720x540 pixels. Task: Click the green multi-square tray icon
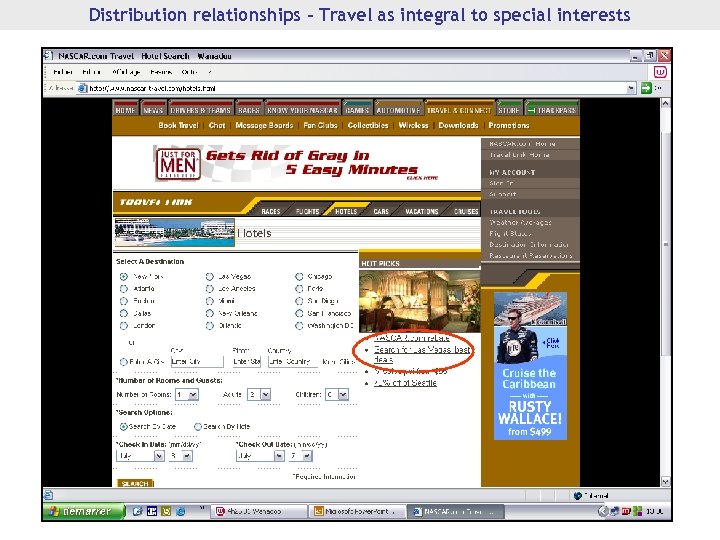point(637,511)
